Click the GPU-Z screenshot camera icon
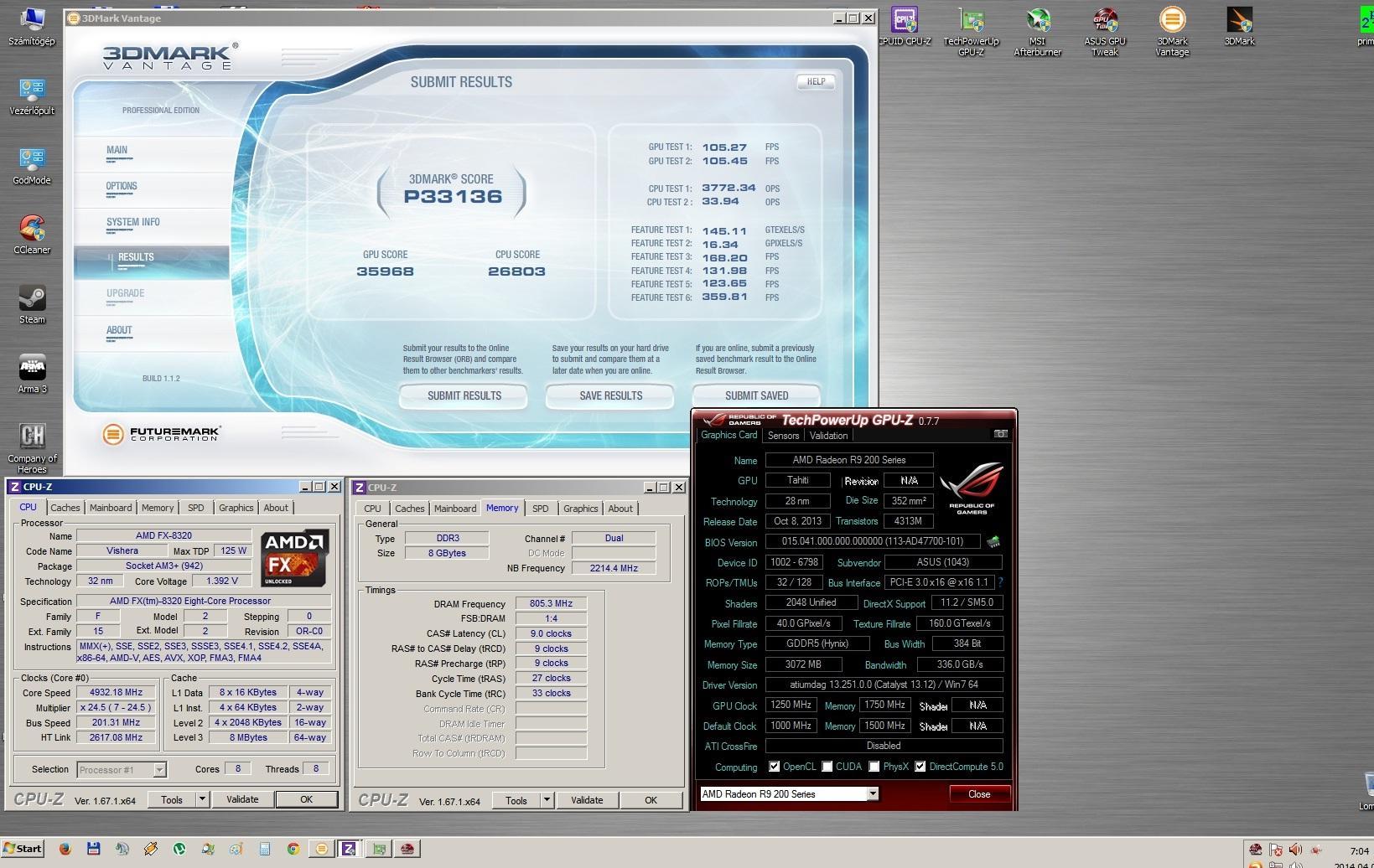Viewport: 1374px width, 868px height. point(1000,434)
